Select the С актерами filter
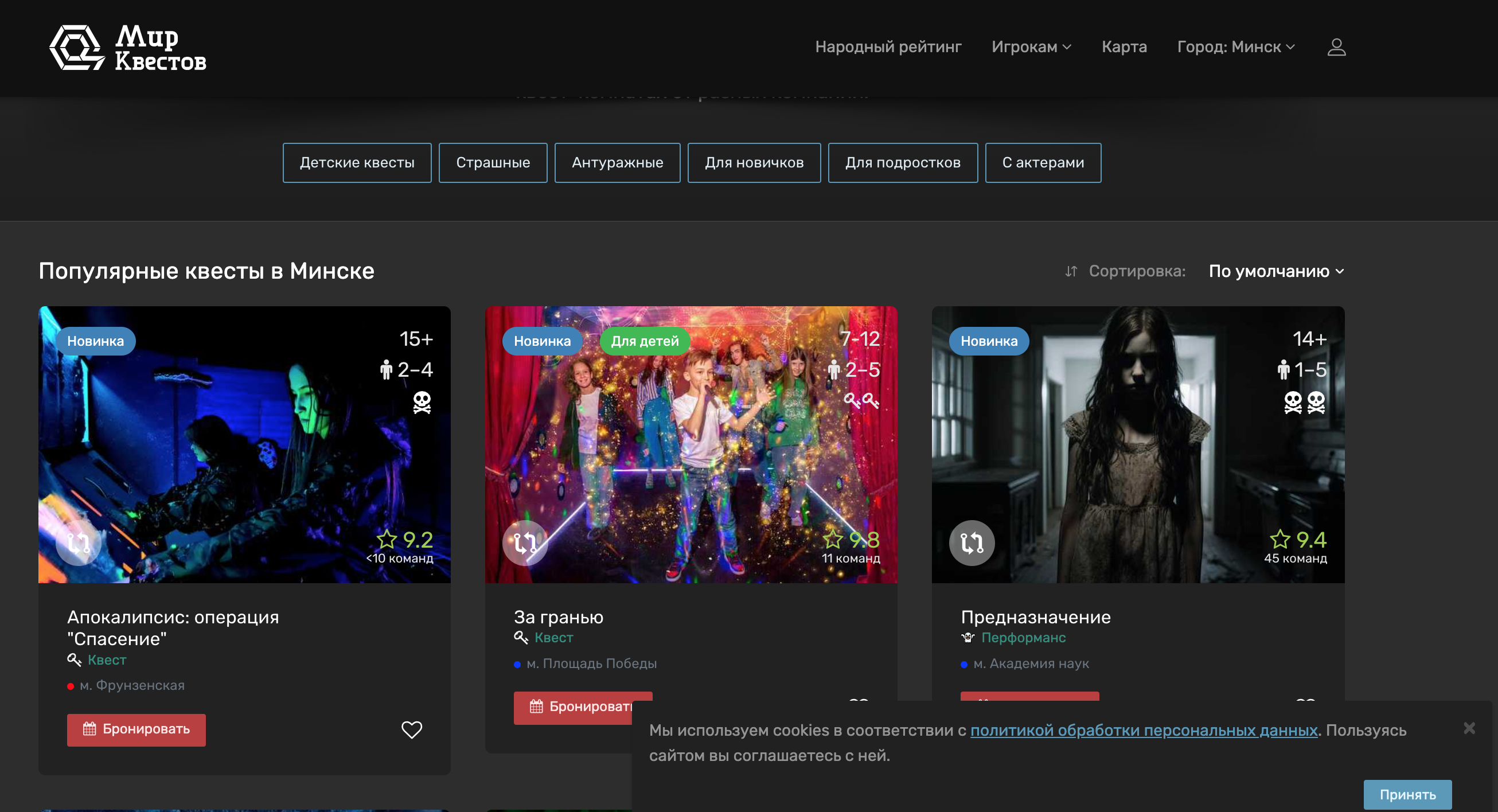This screenshot has height=812, width=1498. click(x=1043, y=163)
